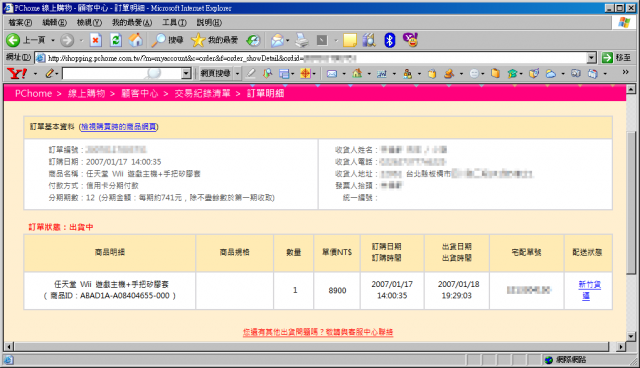Open the finance chart icon in Yahoo toolbar

(382, 73)
